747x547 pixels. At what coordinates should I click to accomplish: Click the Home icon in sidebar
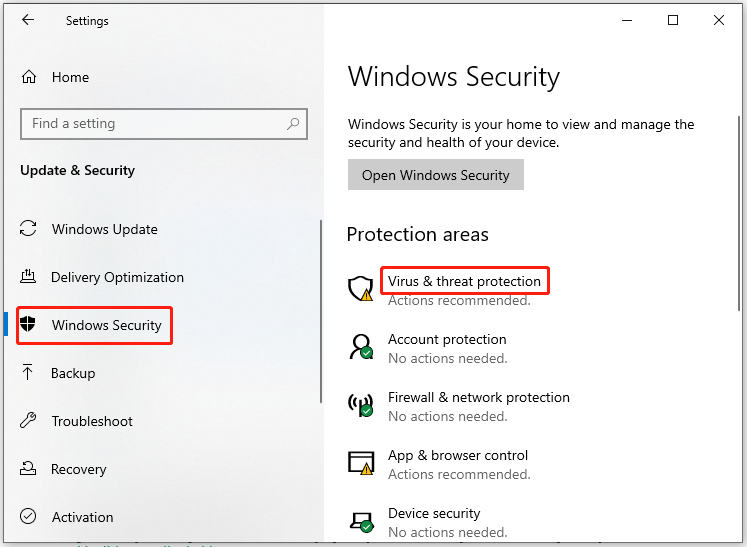pos(30,77)
